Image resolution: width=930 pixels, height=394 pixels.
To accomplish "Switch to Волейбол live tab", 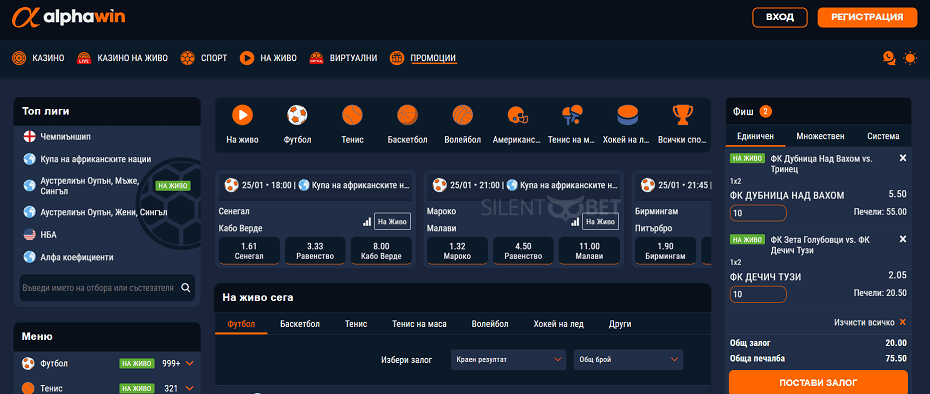I will coord(490,324).
